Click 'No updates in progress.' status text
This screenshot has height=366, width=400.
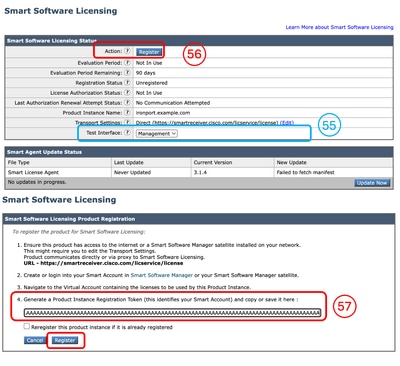click(x=37, y=182)
